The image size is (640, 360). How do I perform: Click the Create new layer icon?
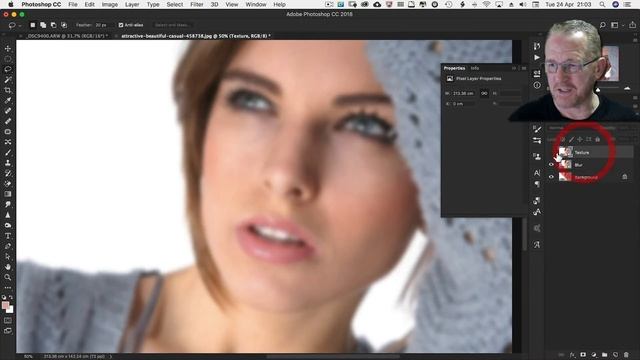click(x=616, y=355)
